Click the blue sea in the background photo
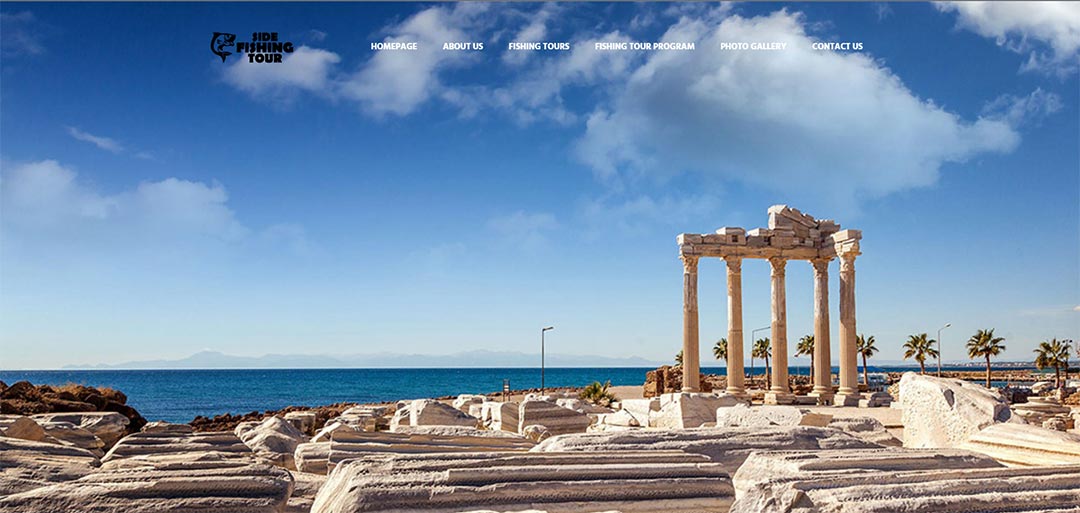Screen dimensions: 1080x513 click(x=350, y=387)
